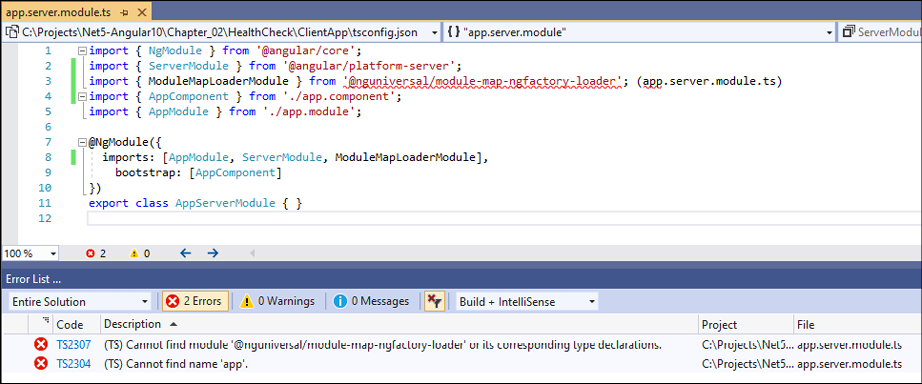
Task: Navigate to previous issue with left arrow
Action: coord(186,253)
